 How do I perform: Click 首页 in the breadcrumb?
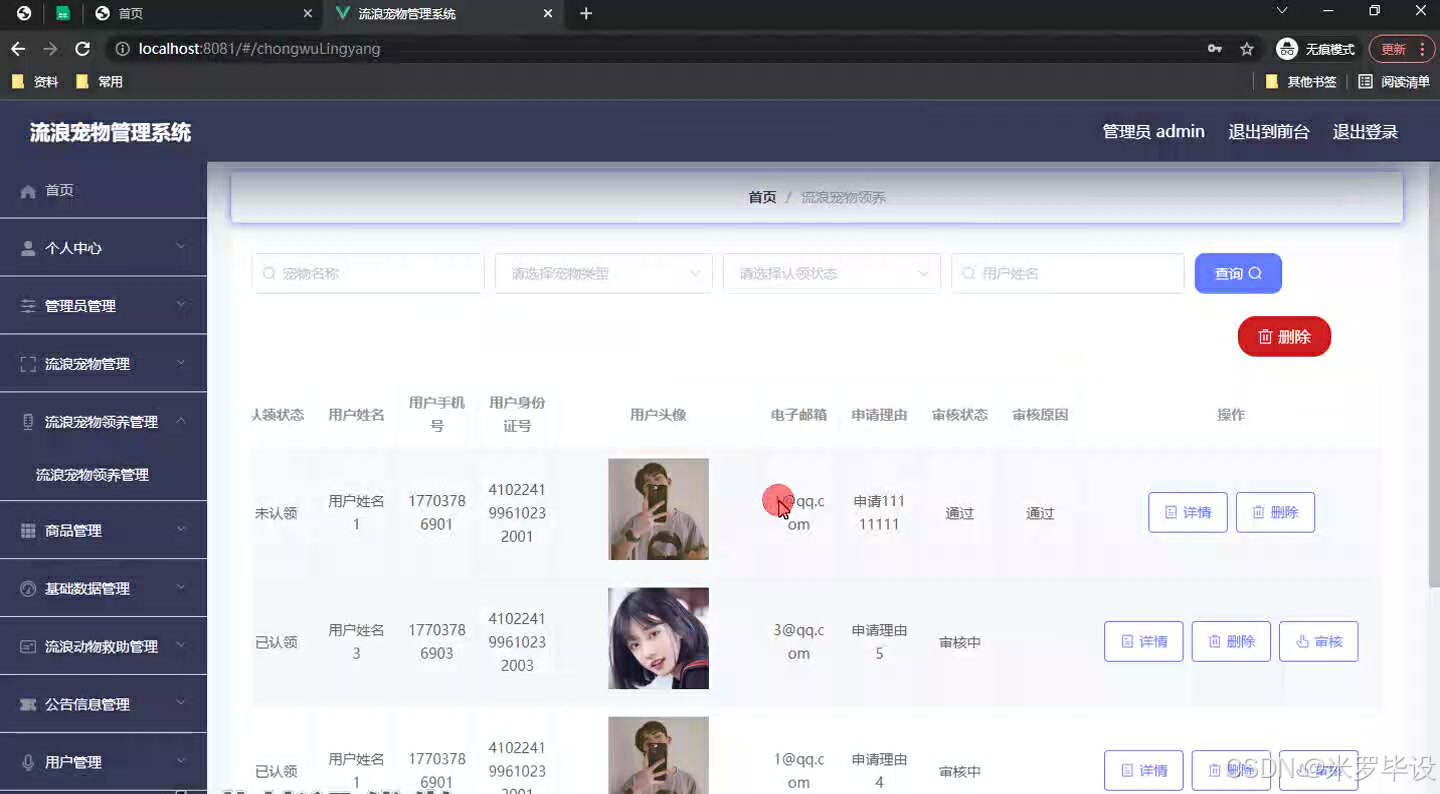(x=762, y=198)
